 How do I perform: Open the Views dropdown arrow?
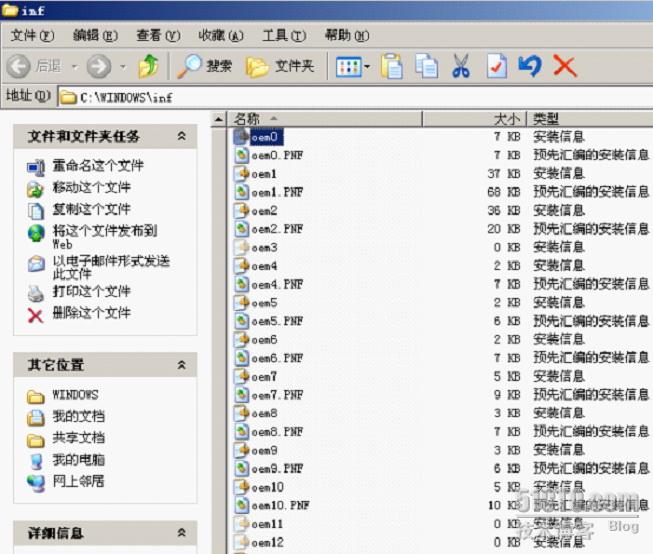(367, 66)
